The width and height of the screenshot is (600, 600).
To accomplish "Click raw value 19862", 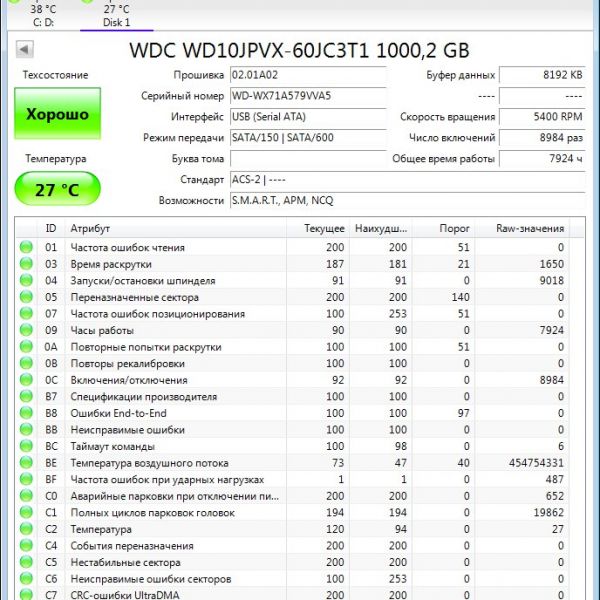I will point(549,513).
